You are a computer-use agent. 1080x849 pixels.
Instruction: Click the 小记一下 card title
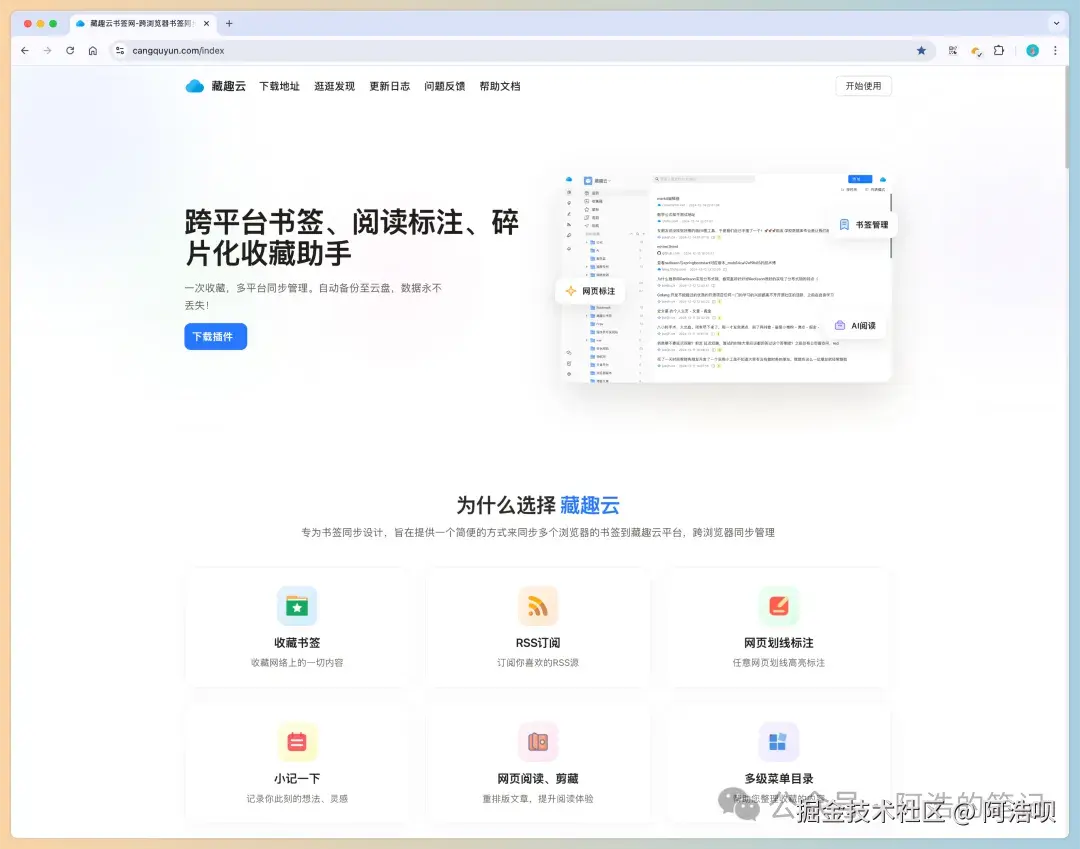(x=297, y=778)
